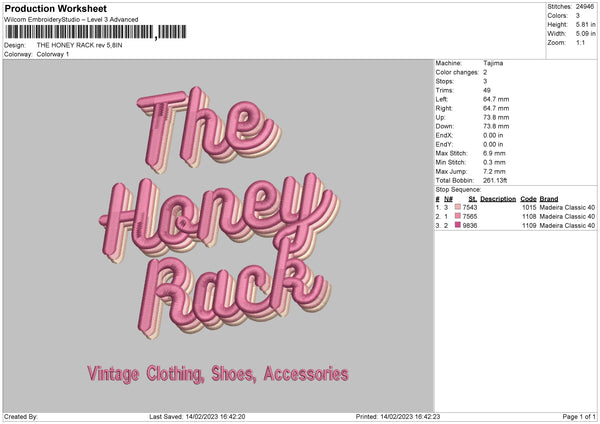
Task: Click the 'Code' column header
Action: pyautogui.click(x=528, y=199)
